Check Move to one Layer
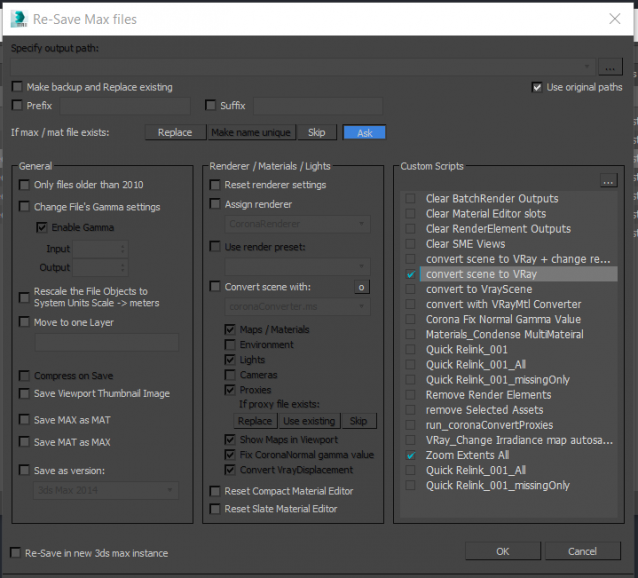 [24, 322]
